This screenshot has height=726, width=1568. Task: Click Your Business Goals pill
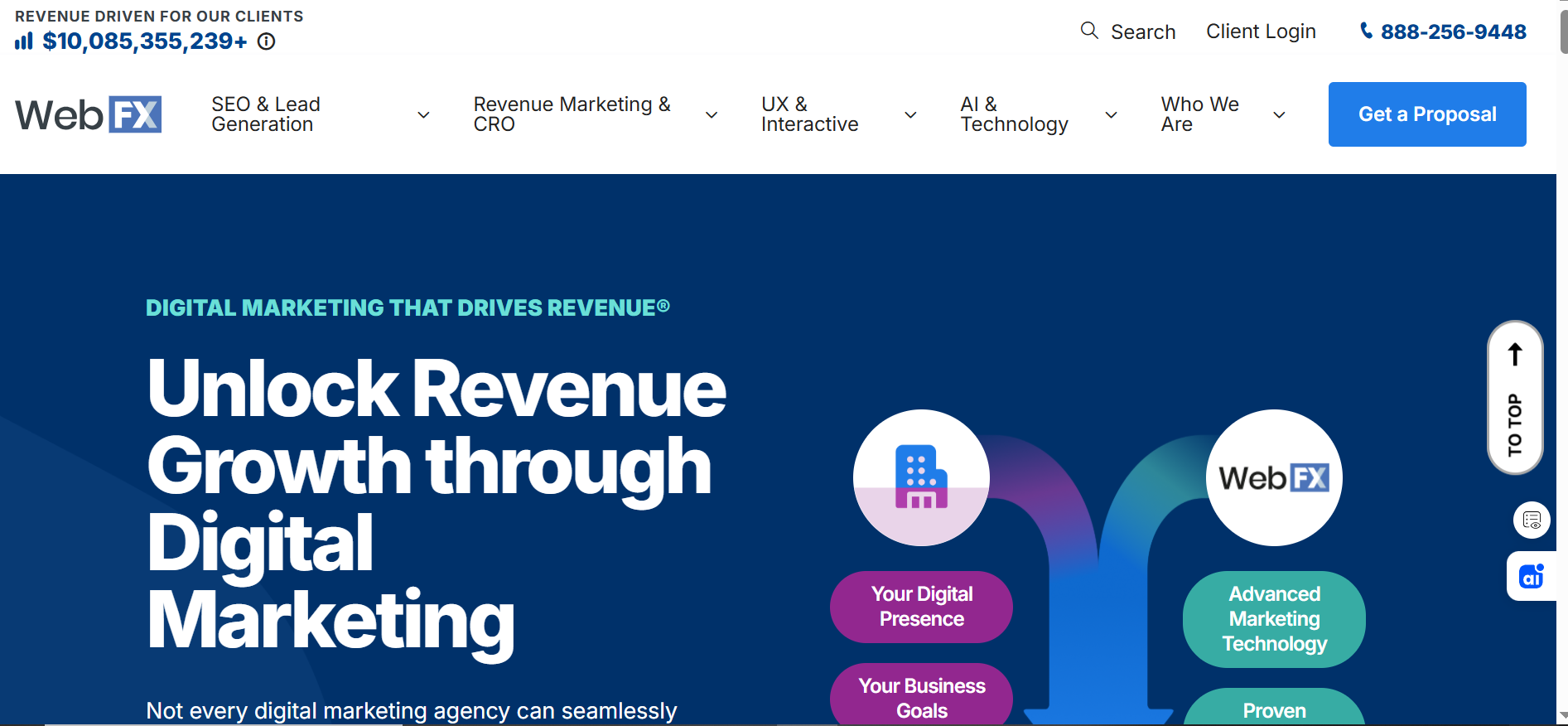point(921,695)
